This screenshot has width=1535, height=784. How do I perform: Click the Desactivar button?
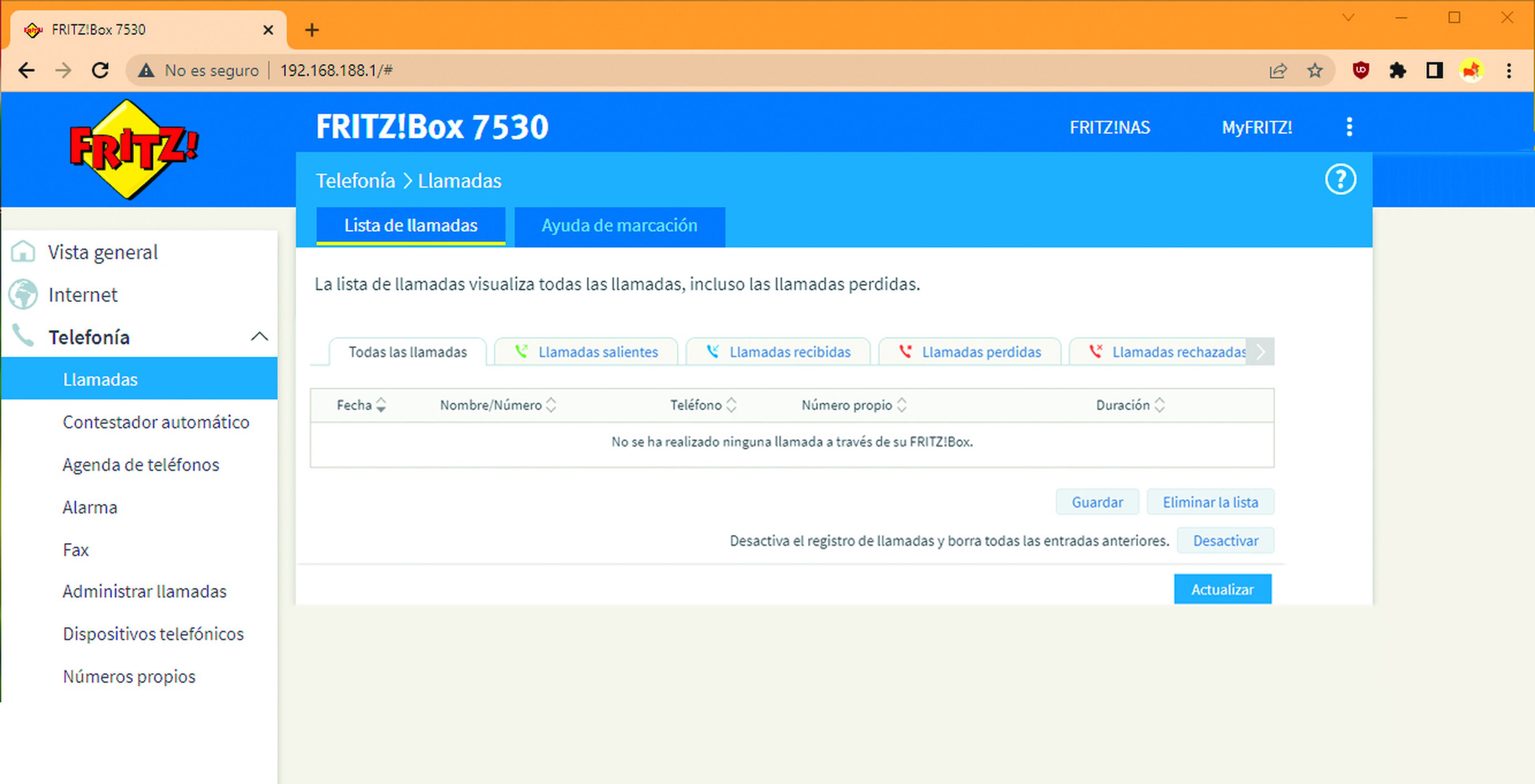[x=1225, y=540]
